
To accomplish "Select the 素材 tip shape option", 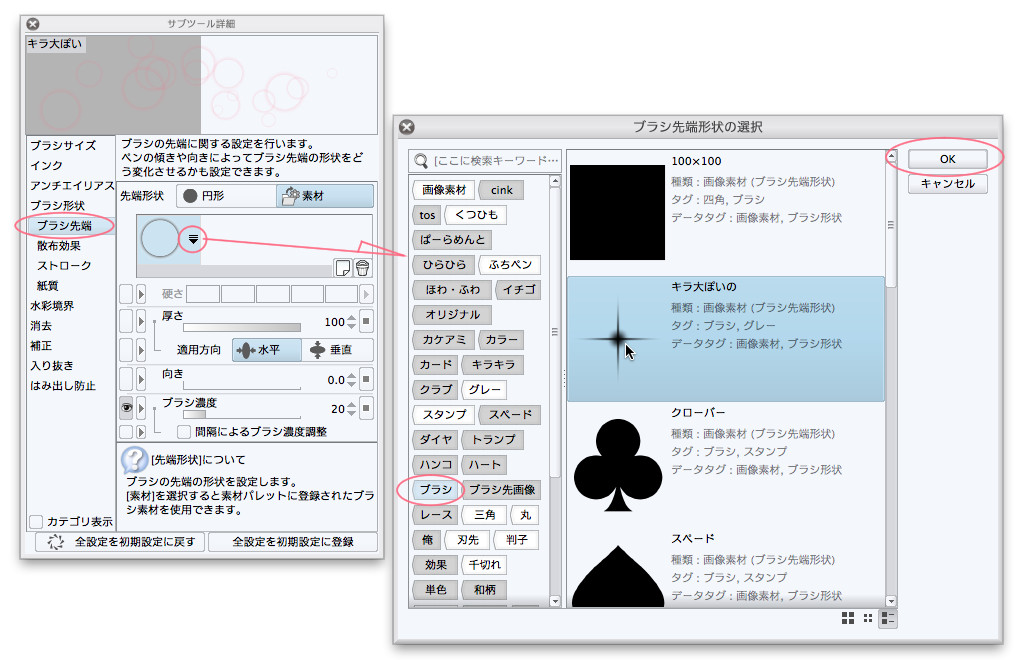I will click(325, 196).
